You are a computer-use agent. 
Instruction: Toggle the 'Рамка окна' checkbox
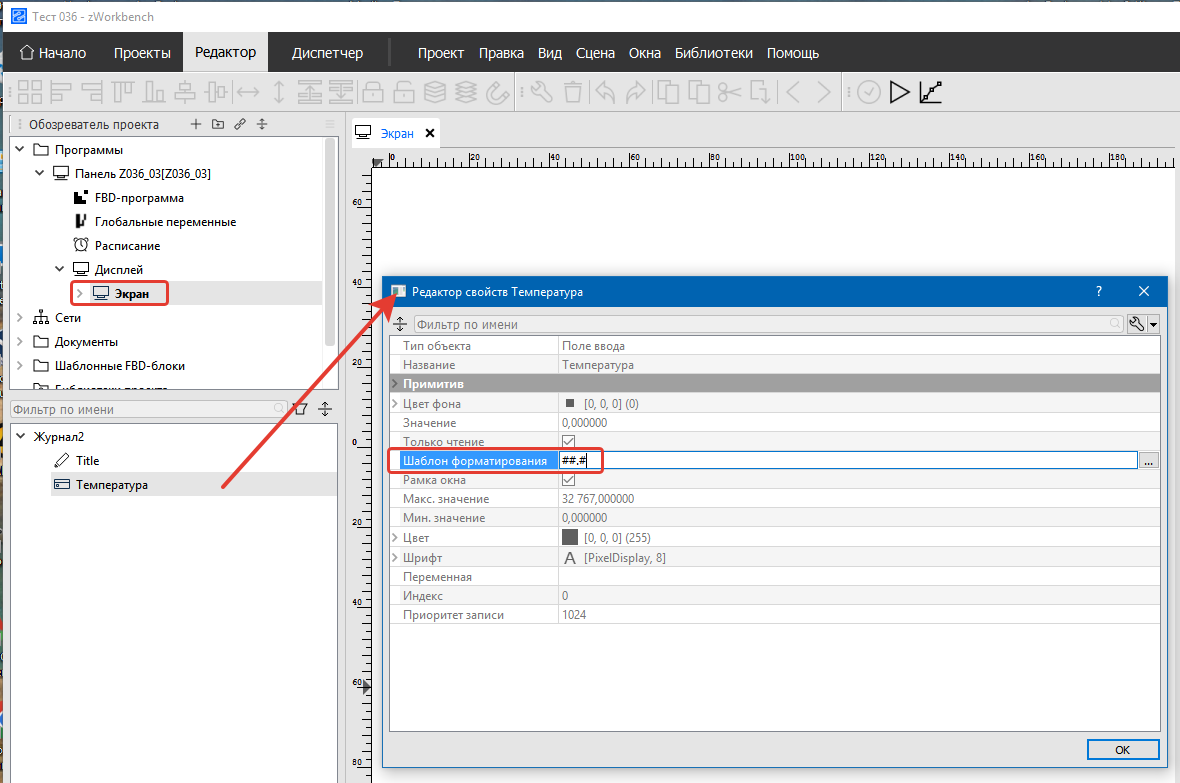point(569,480)
